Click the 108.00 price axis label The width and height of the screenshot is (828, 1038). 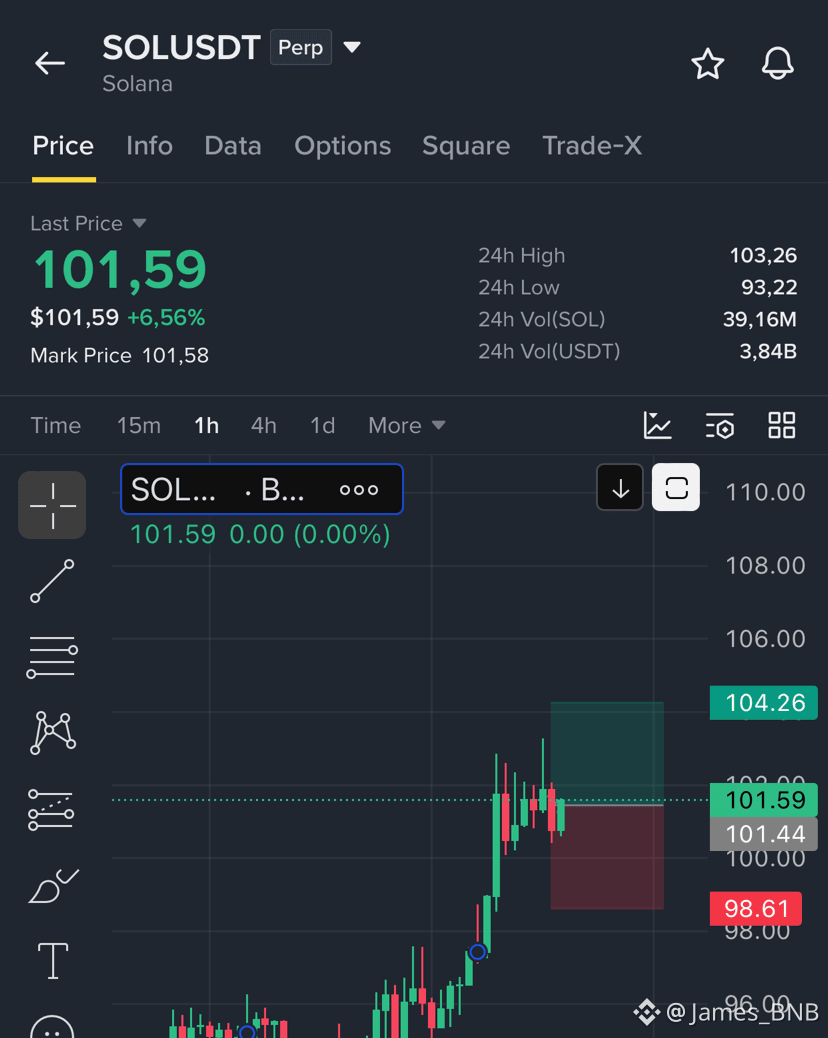[765, 565]
